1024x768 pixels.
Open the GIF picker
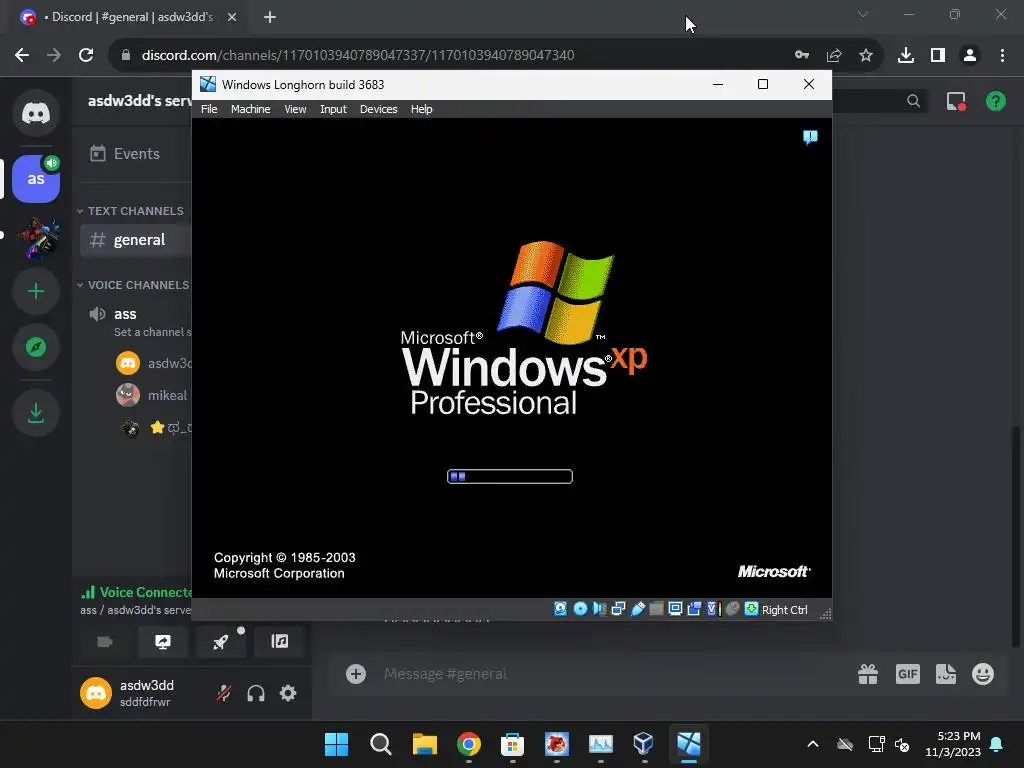click(x=908, y=674)
